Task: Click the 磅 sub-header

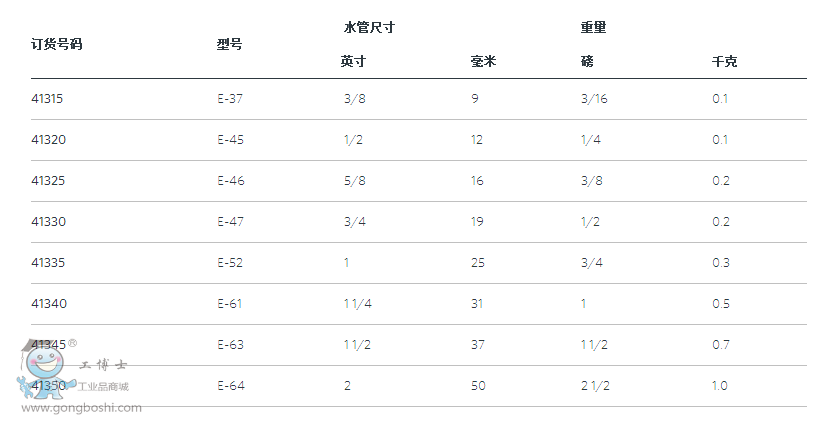Action: 587,62
